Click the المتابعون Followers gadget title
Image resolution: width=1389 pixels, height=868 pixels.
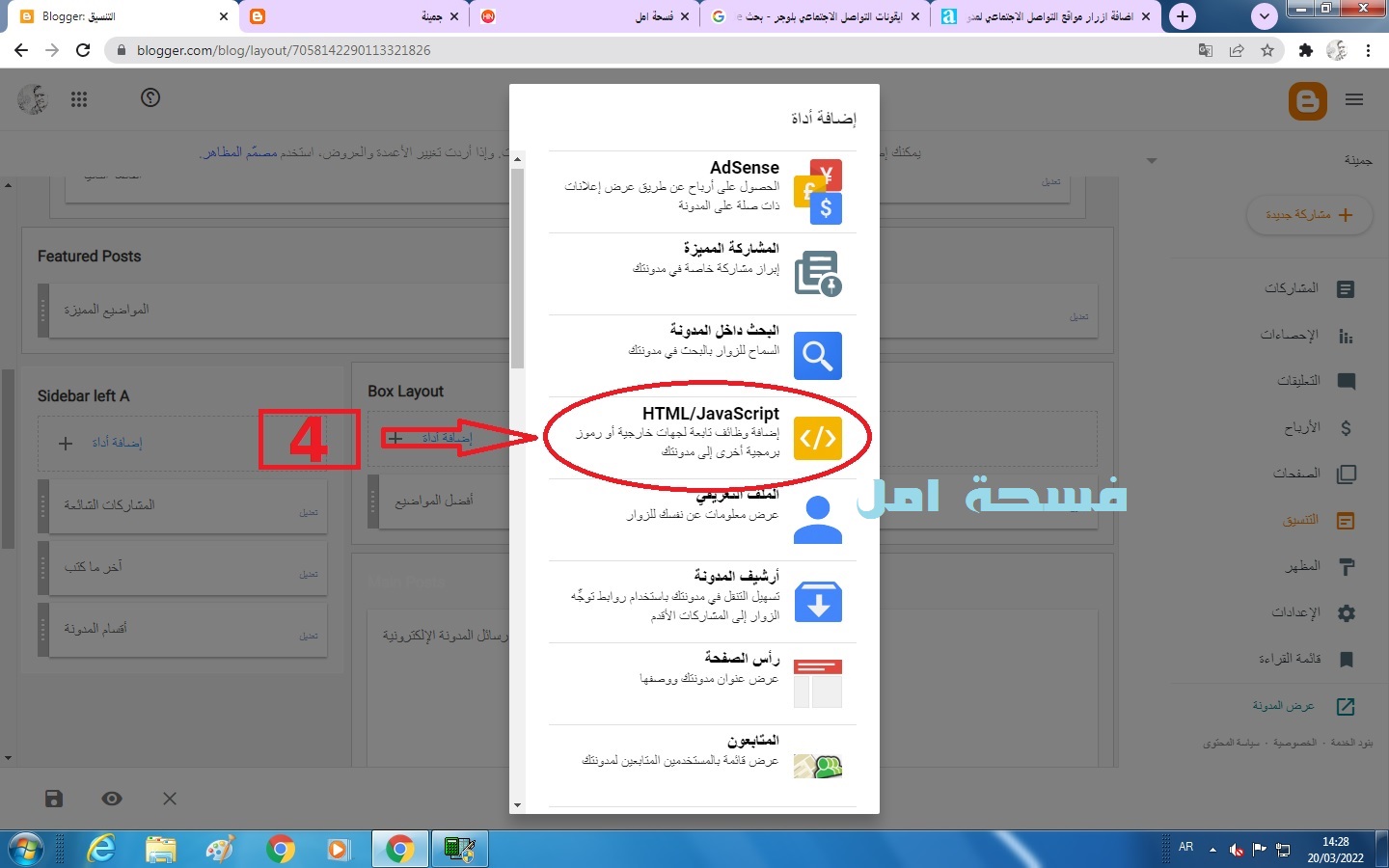[x=752, y=741]
